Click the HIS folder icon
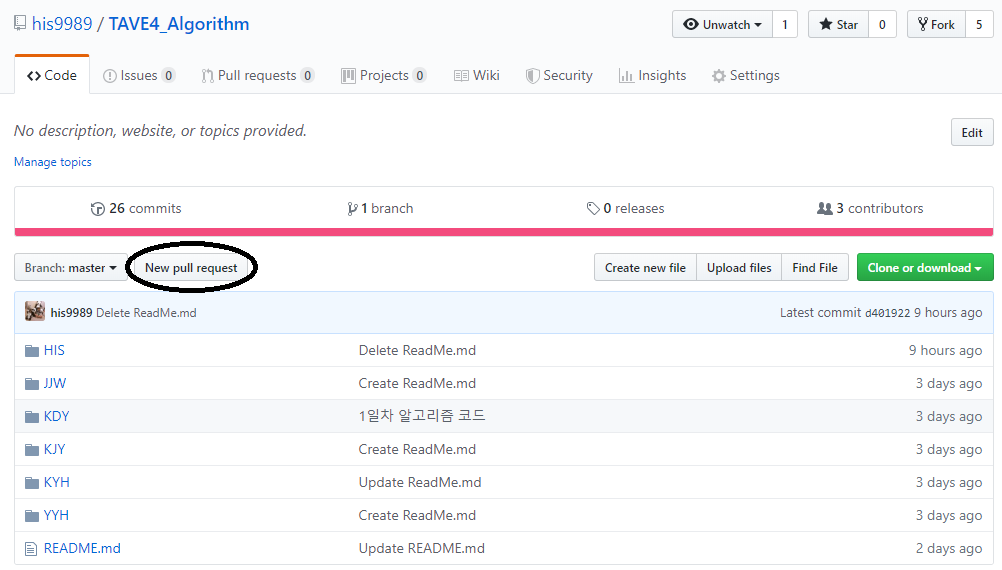This screenshot has width=1002, height=570. 32,351
